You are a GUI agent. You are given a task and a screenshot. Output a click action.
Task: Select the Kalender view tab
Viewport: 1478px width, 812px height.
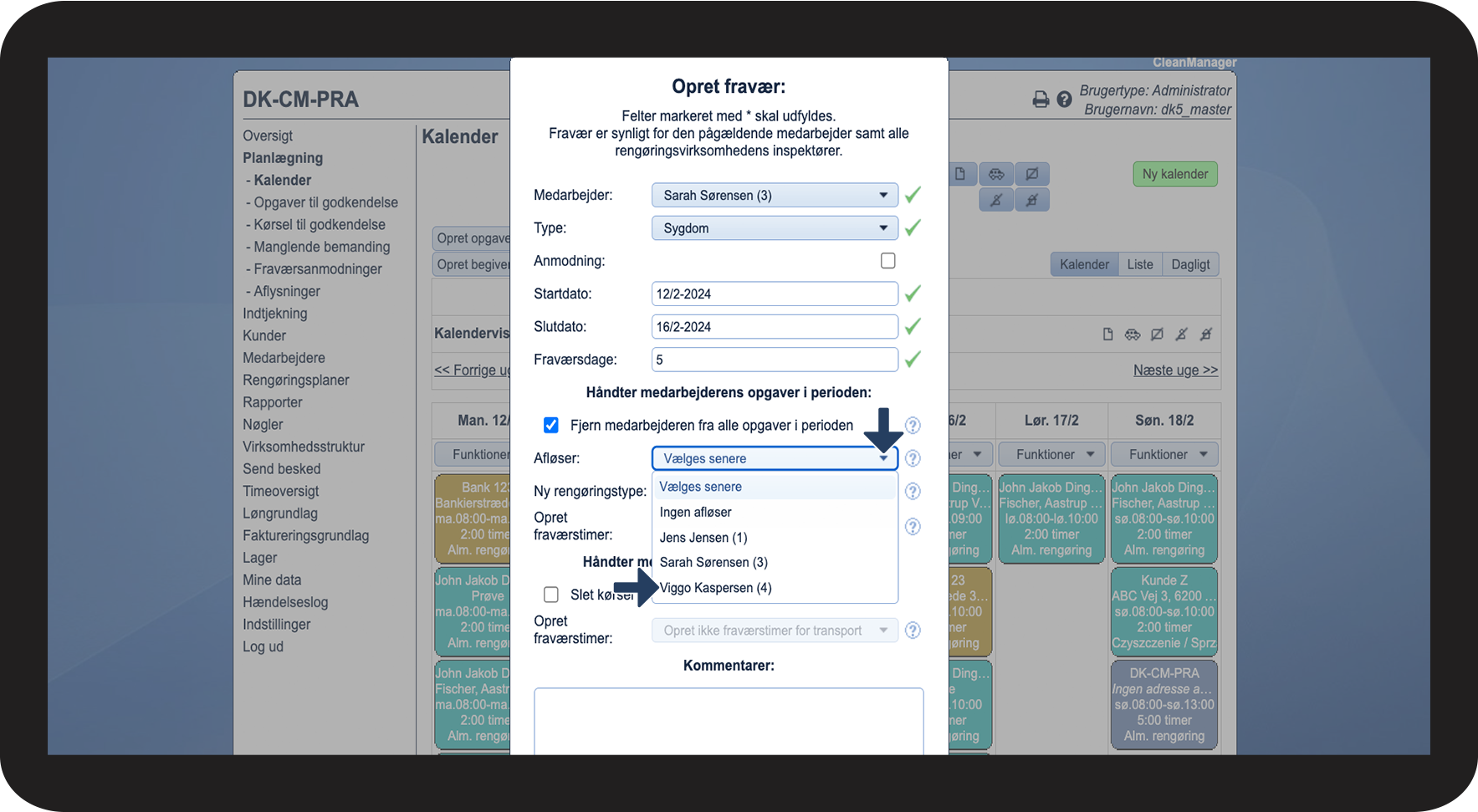coord(1084,264)
